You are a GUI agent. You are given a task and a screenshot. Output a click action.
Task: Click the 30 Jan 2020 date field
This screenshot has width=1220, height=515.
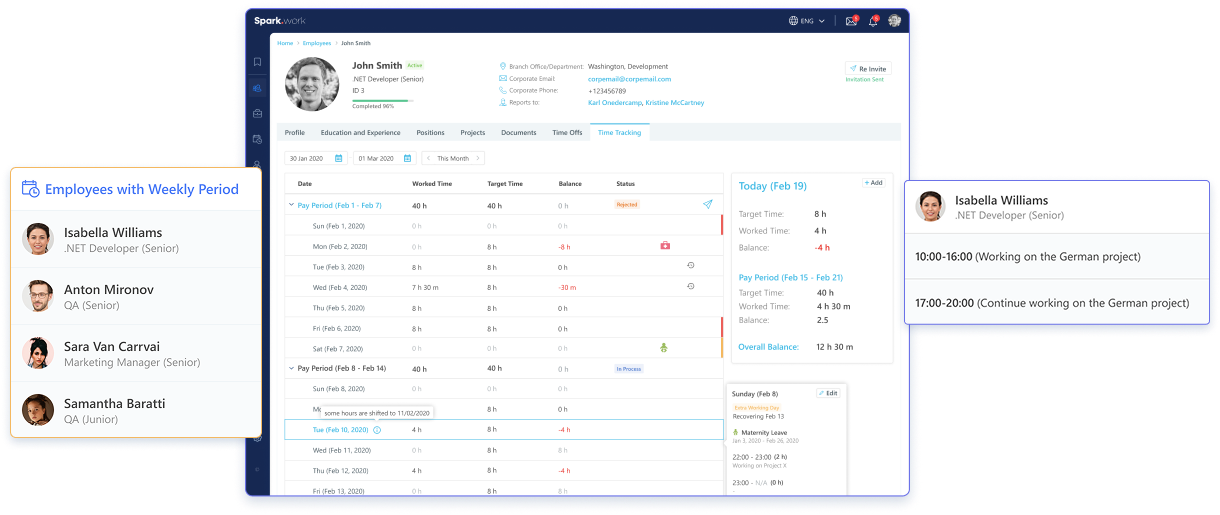pos(315,158)
